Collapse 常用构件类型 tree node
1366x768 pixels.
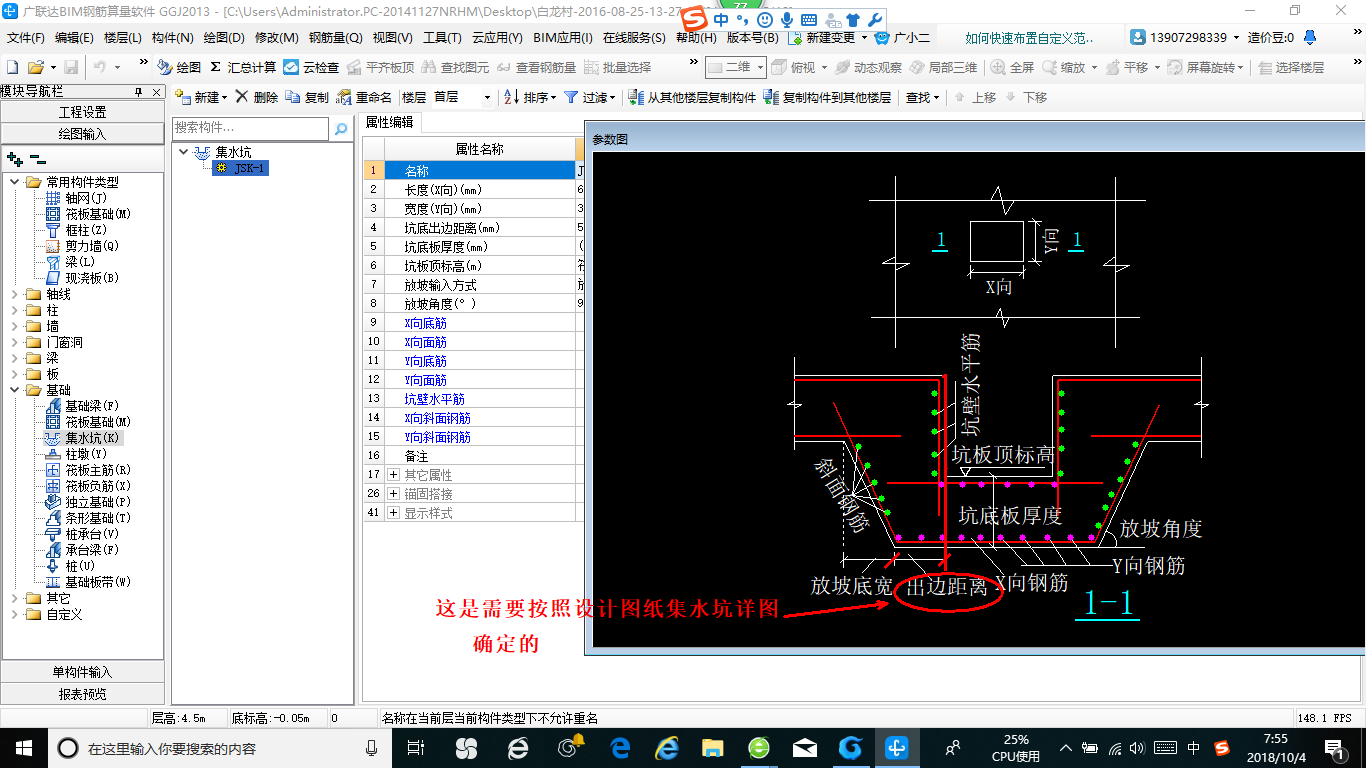point(15,182)
